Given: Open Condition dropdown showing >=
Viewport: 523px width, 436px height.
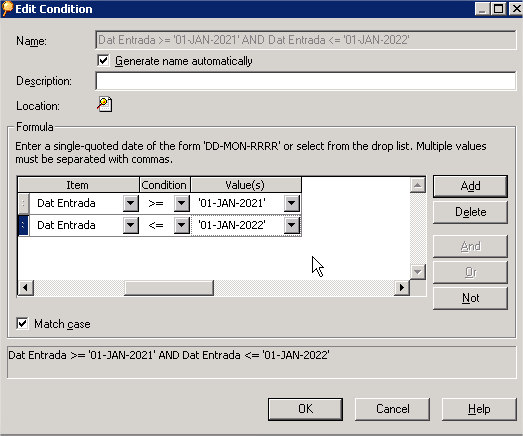Looking at the screenshot, I should click(182, 203).
